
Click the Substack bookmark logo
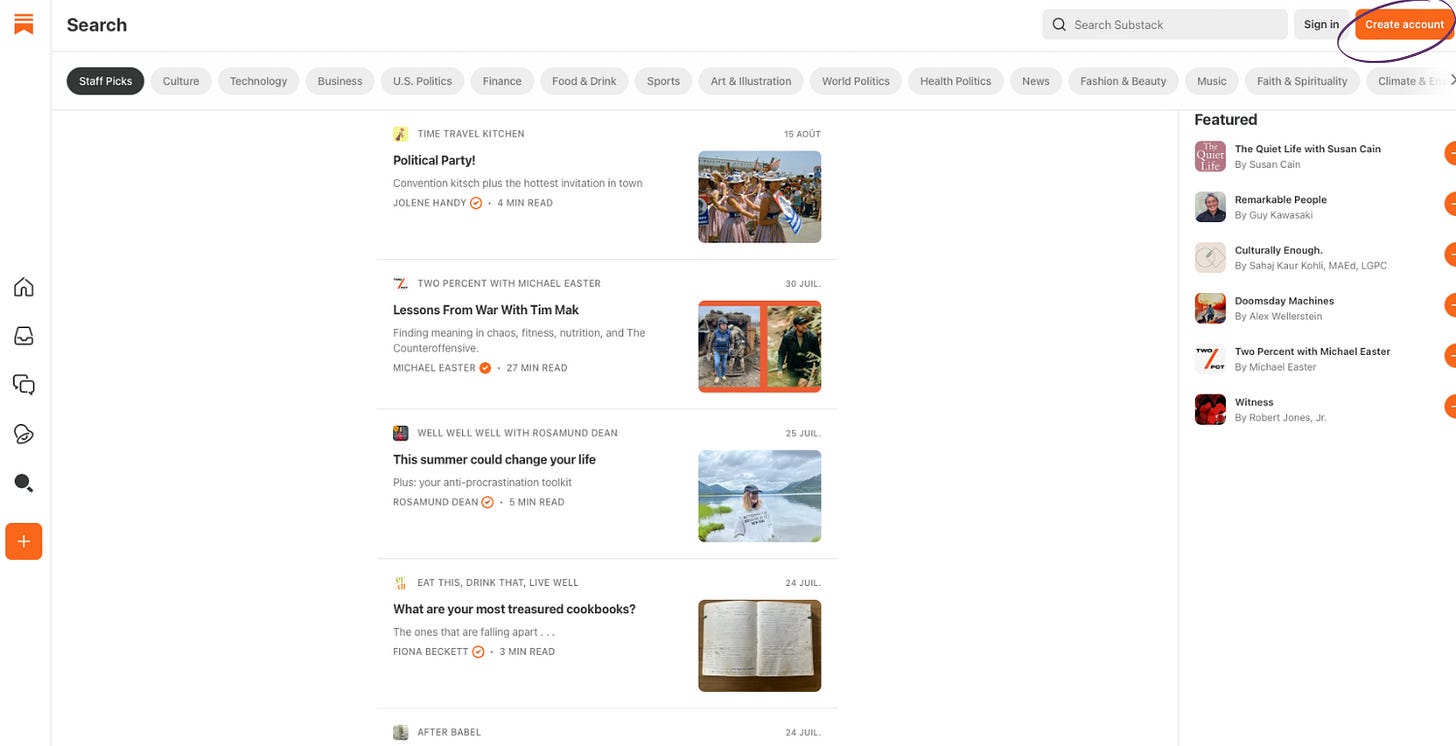(x=24, y=24)
